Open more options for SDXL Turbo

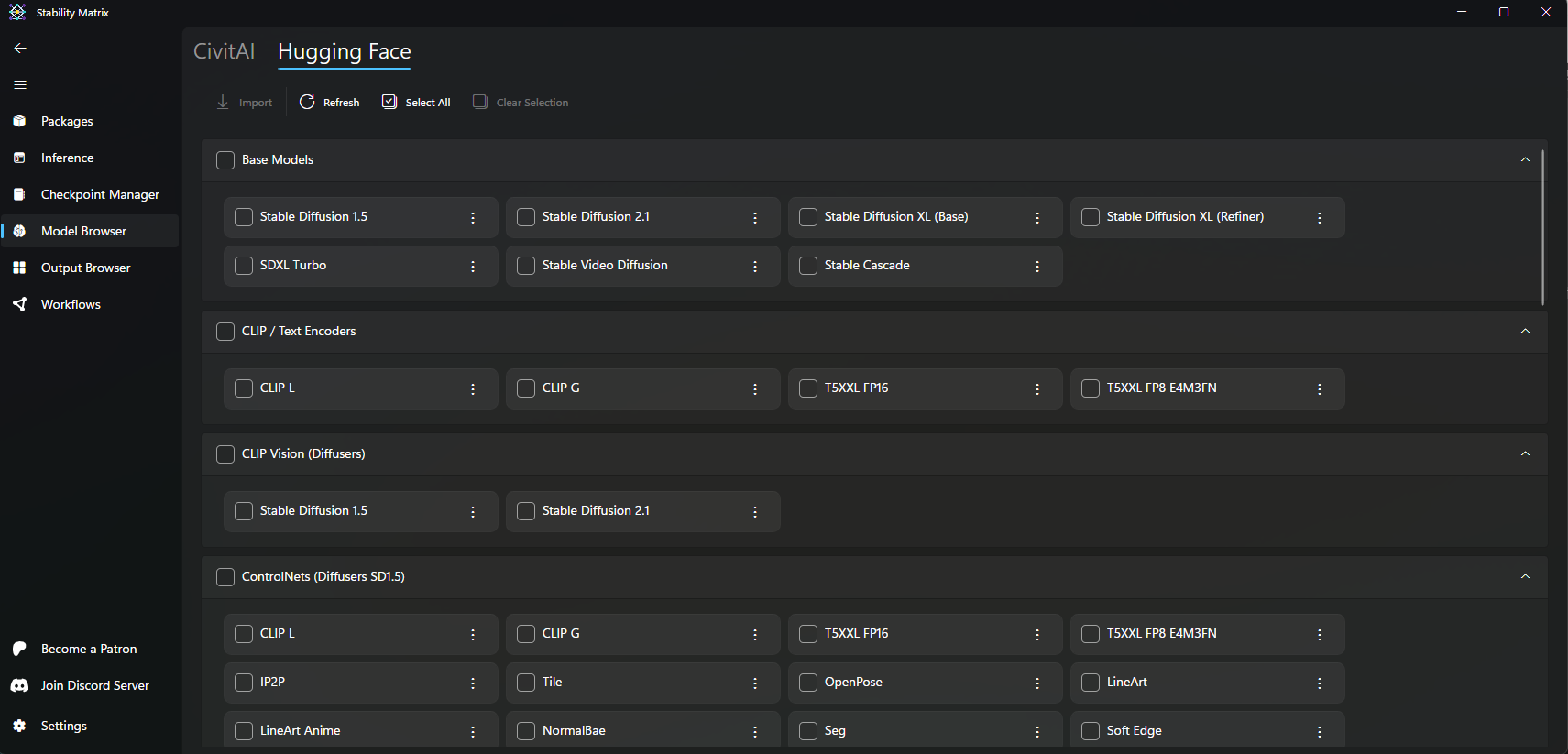tap(473, 267)
